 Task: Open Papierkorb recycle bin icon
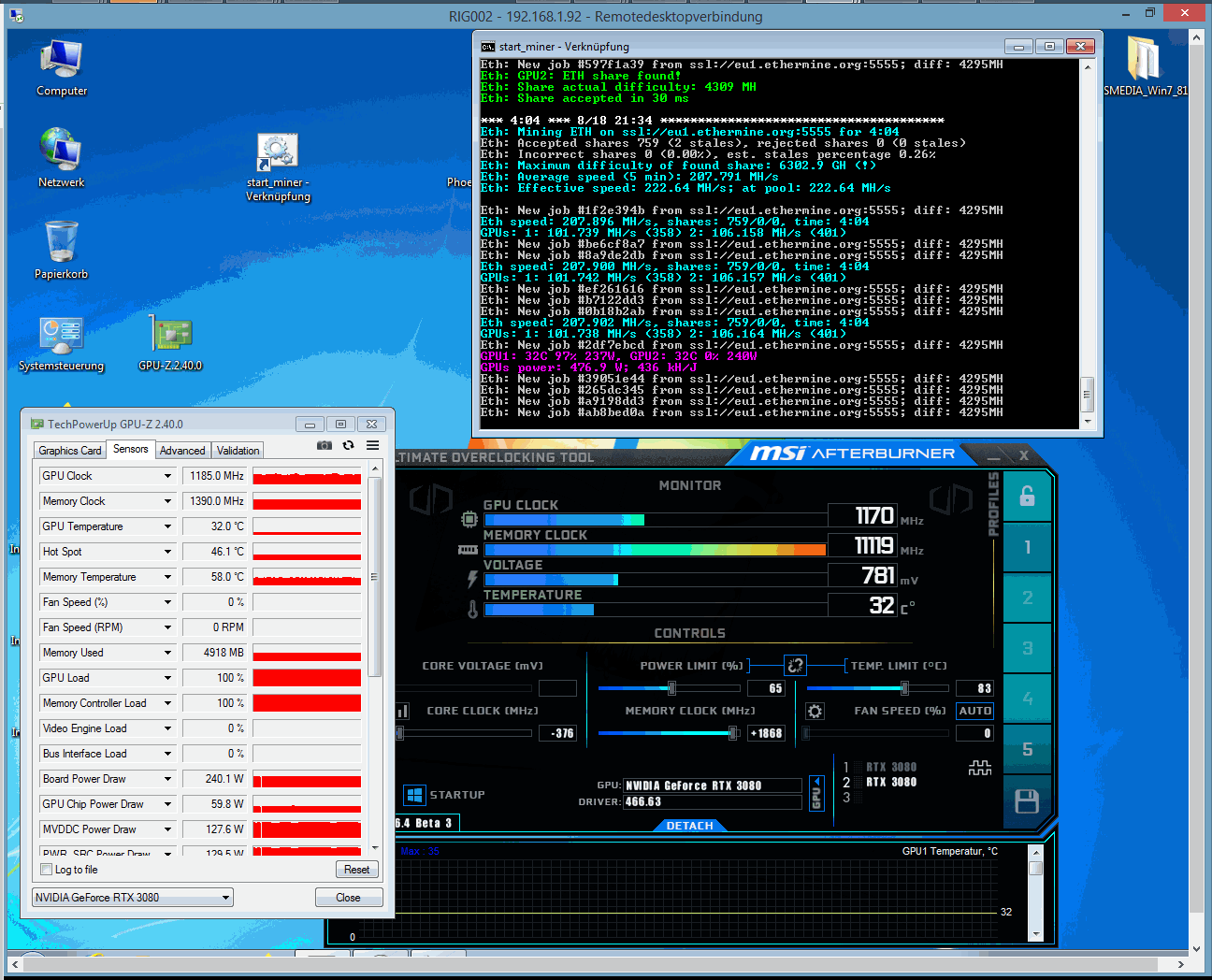[x=62, y=250]
